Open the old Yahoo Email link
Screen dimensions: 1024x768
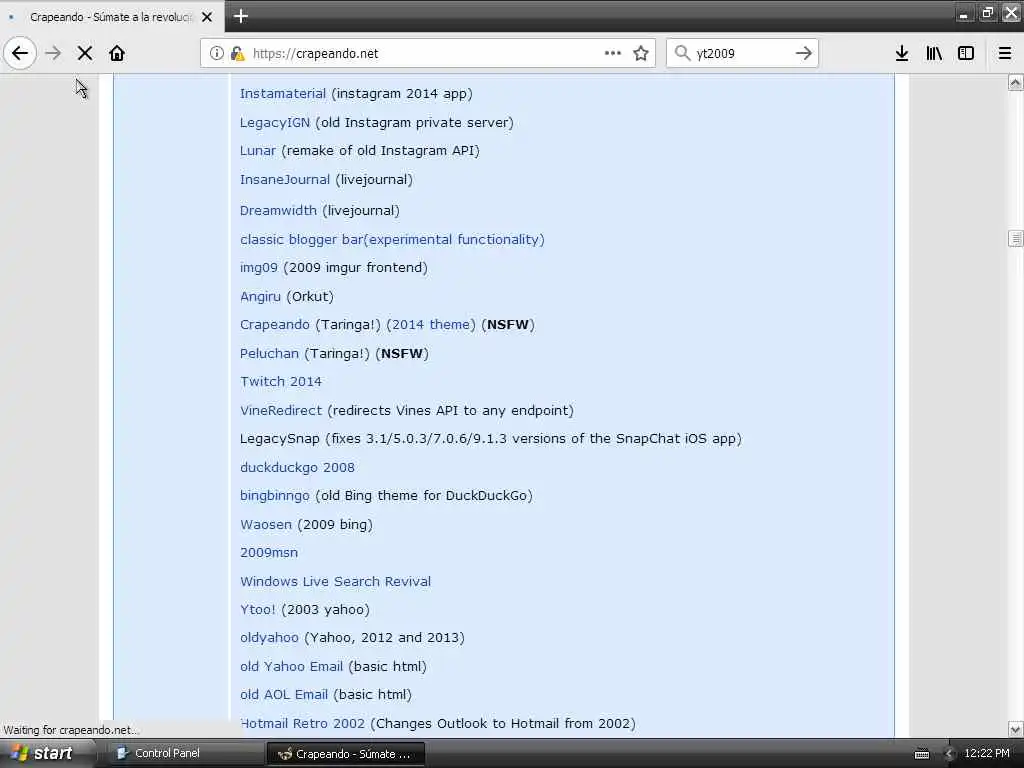click(x=291, y=666)
